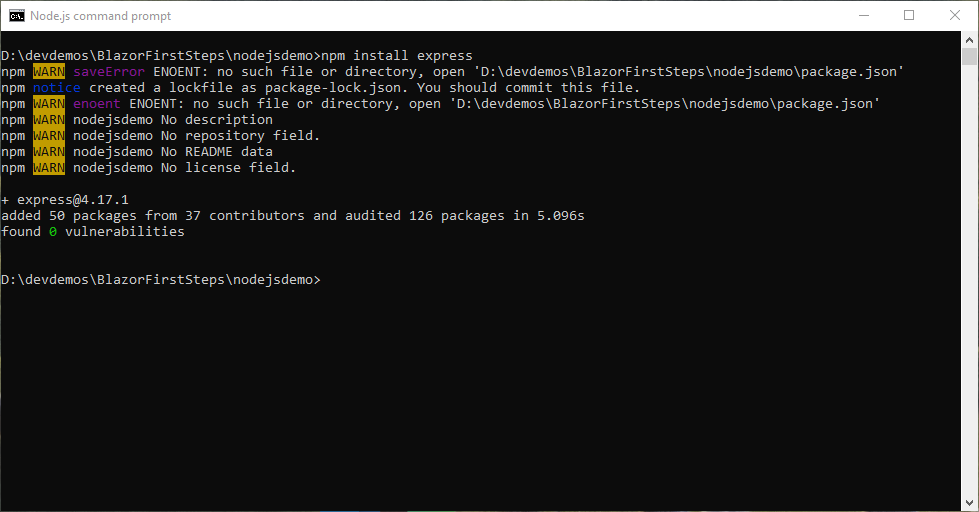Click the purple "enoent" warning label

click(x=97, y=104)
